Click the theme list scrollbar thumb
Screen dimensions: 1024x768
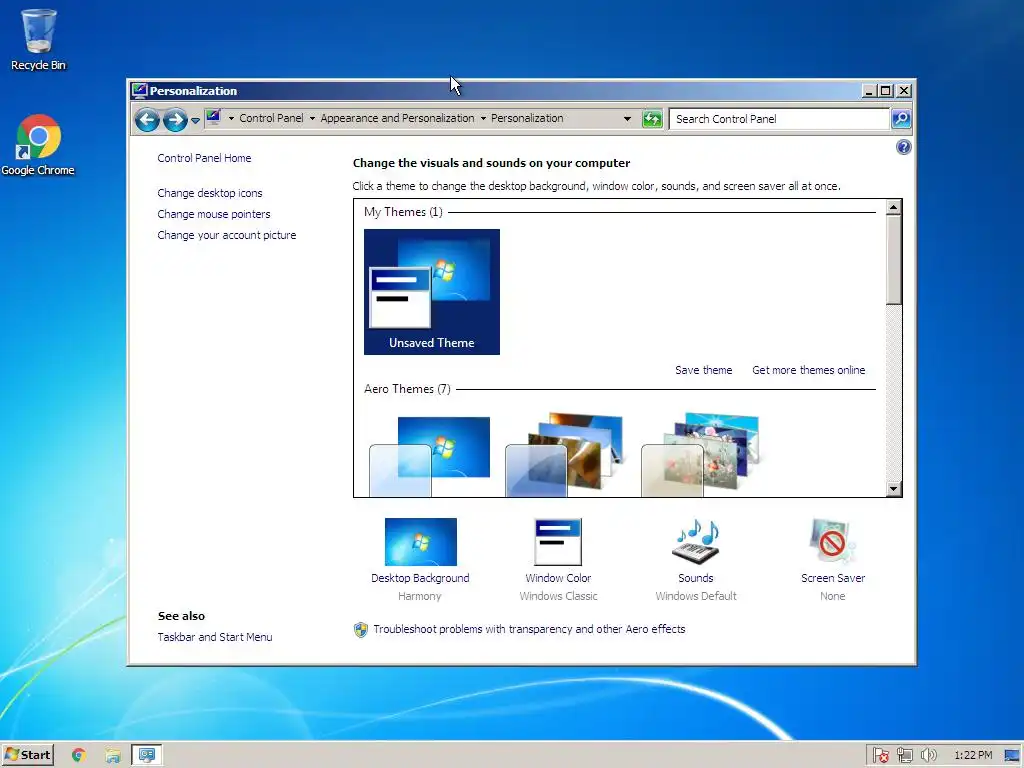tap(893, 260)
